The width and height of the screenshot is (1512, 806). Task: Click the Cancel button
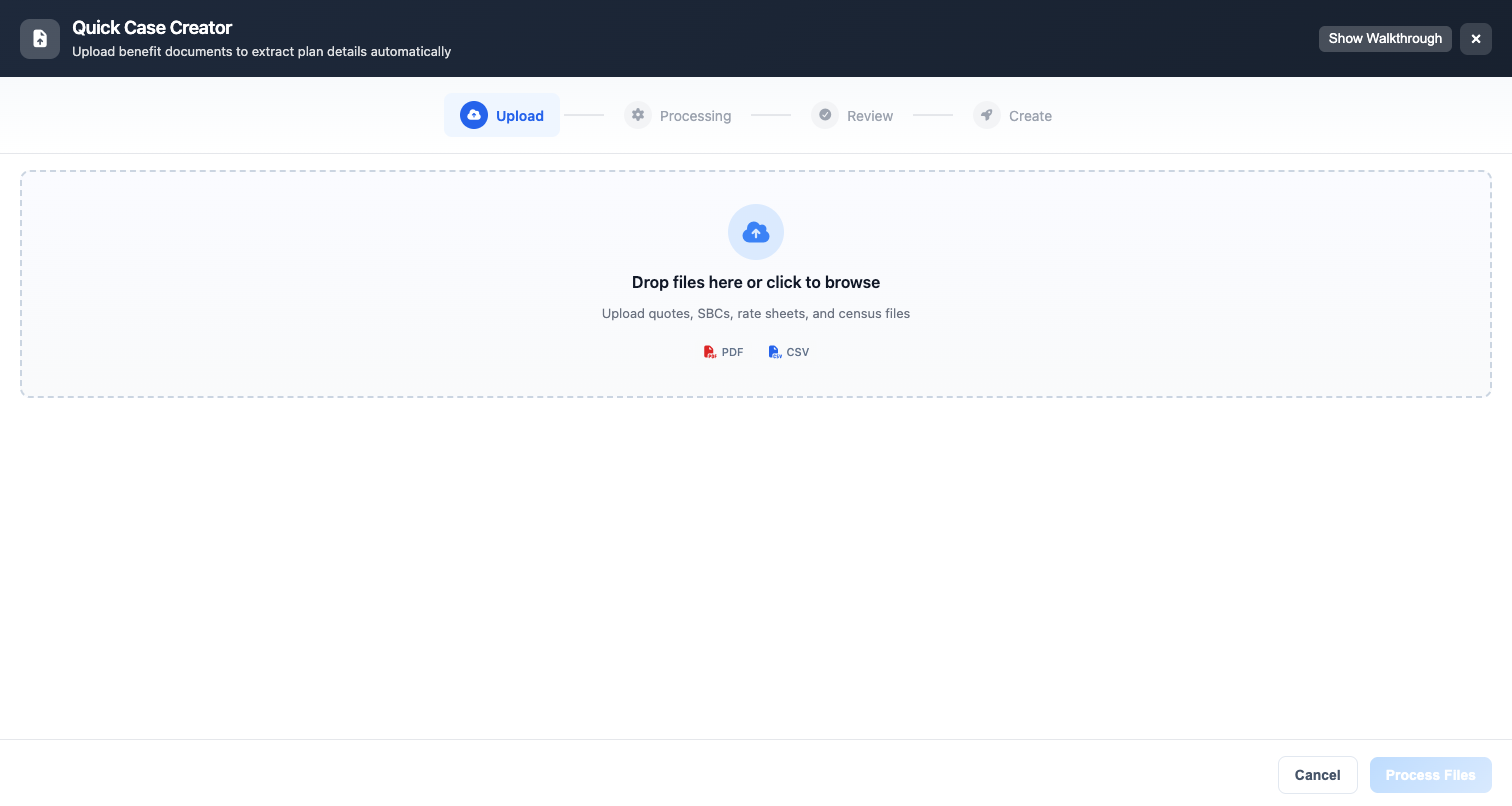1317,775
